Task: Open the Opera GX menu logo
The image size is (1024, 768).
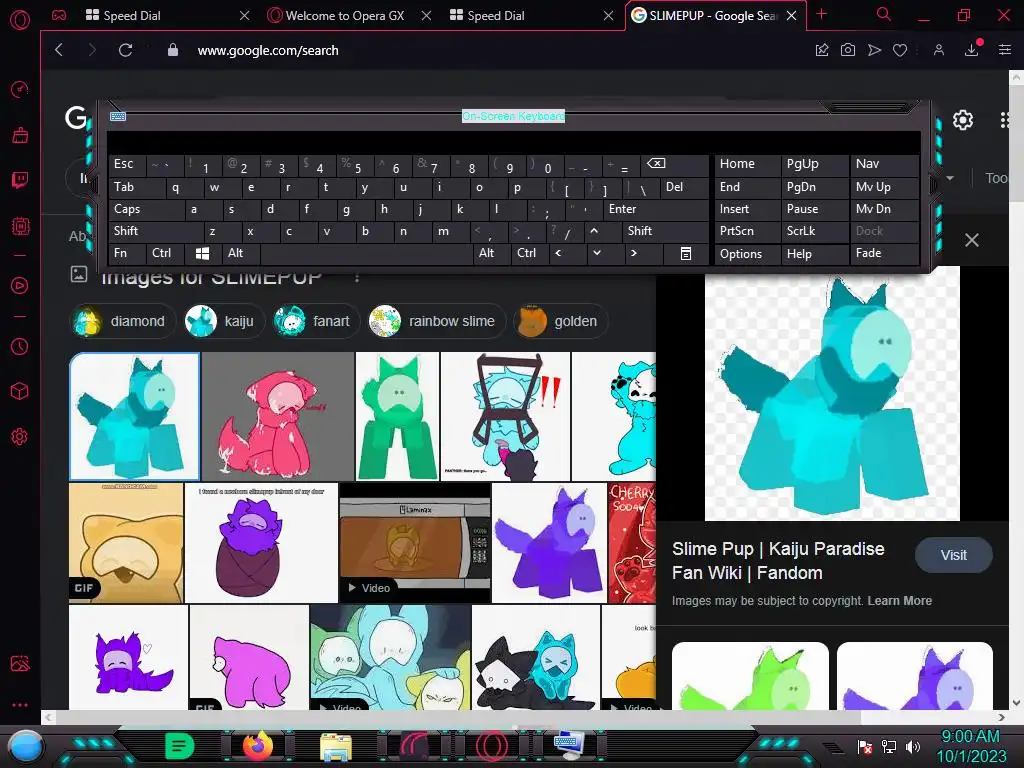Action: [20, 19]
